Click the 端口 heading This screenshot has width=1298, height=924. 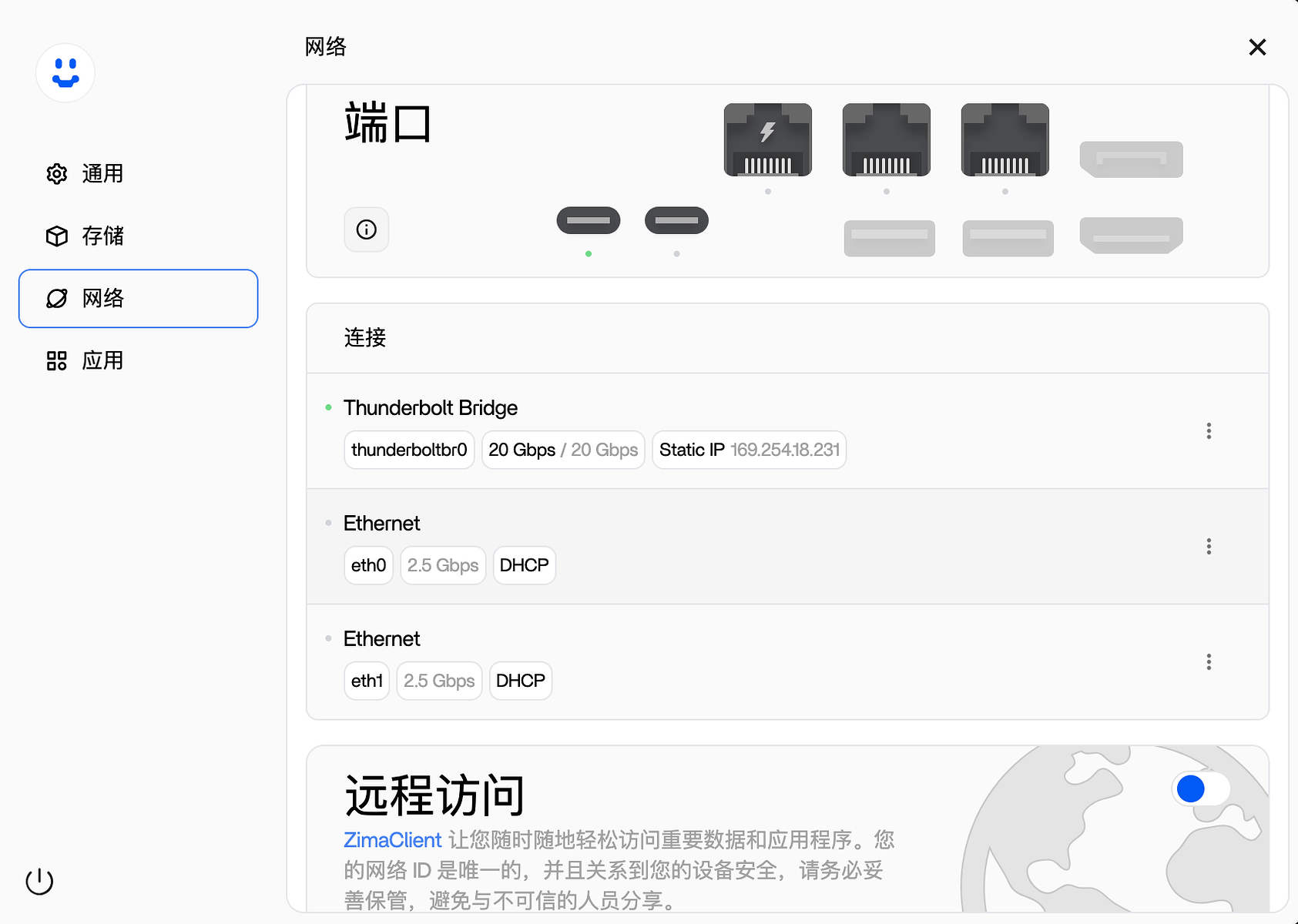(387, 123)
